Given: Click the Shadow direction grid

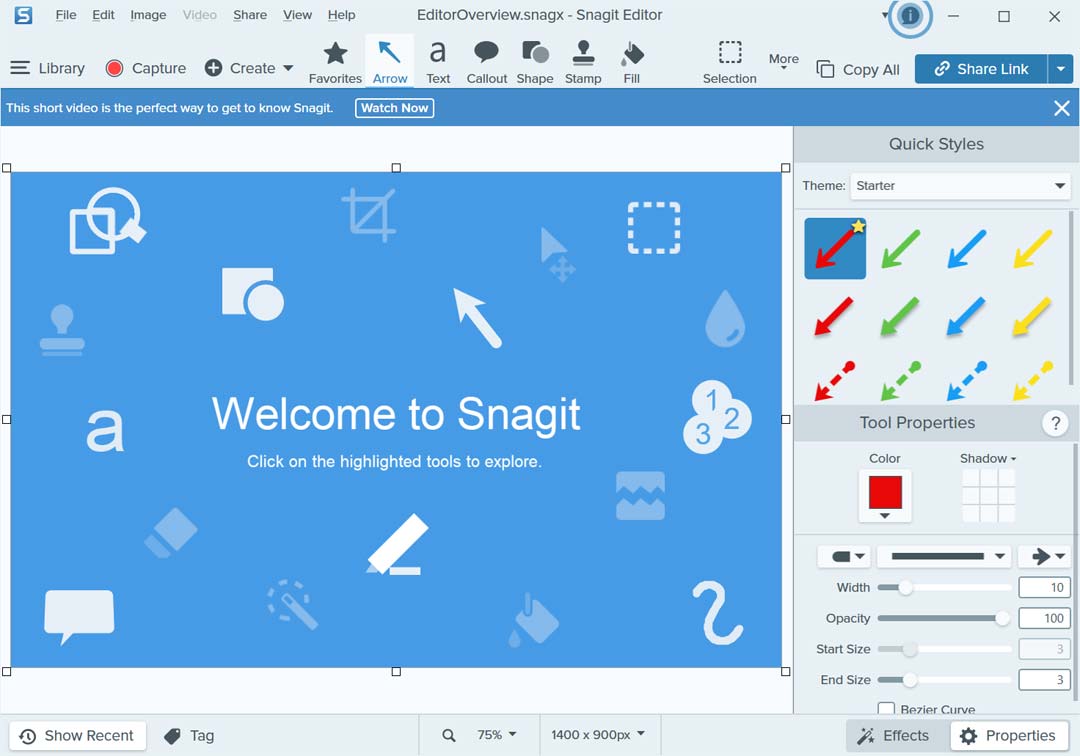Looking at the screenshot, I should point(988,496).
